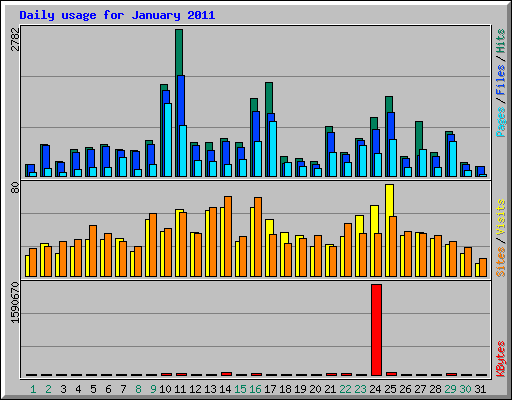The height and width of the screenshot is (400, 512).
Task: Click the Visits legend label
Action: pos(501,217)
